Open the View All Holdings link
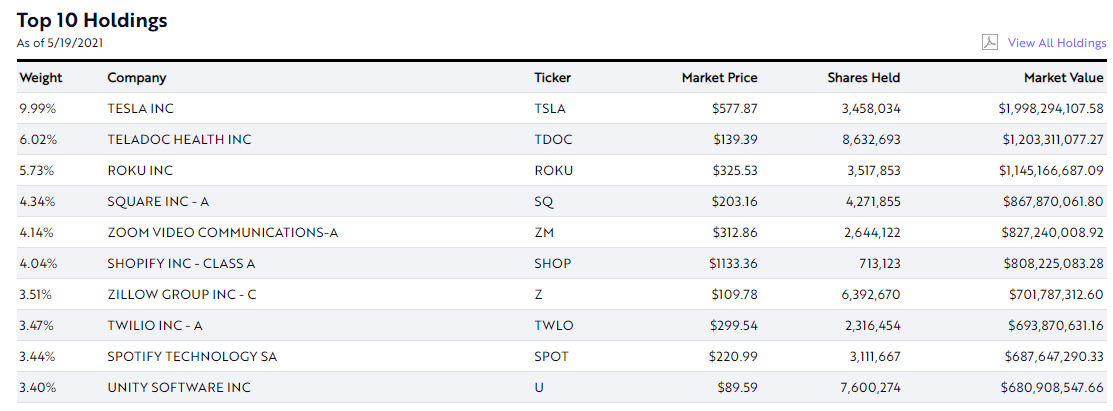The height and width of the screenshot is (411, 1113). click(1056, 43)
